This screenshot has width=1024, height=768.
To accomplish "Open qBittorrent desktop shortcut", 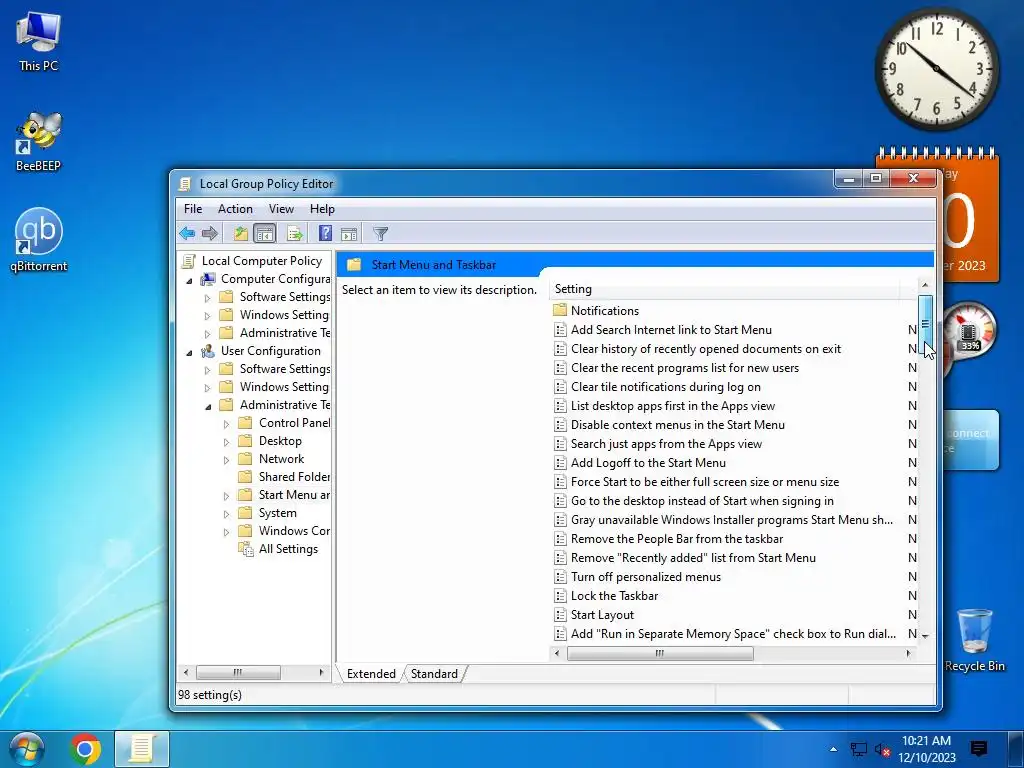I will (x=39, y=240).
